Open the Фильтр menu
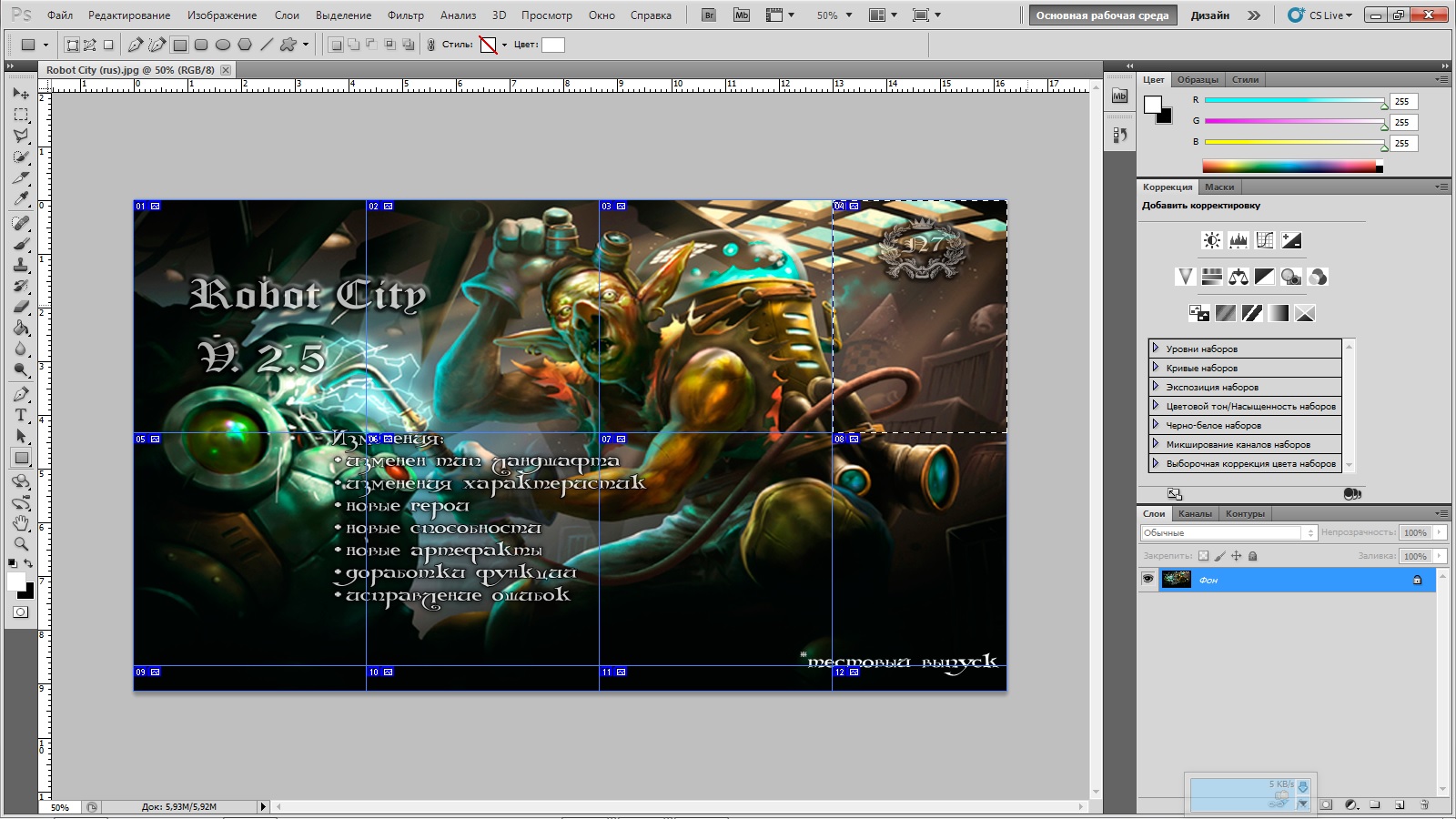Viewport: 1456px width, 819px height. click(405, 15)
